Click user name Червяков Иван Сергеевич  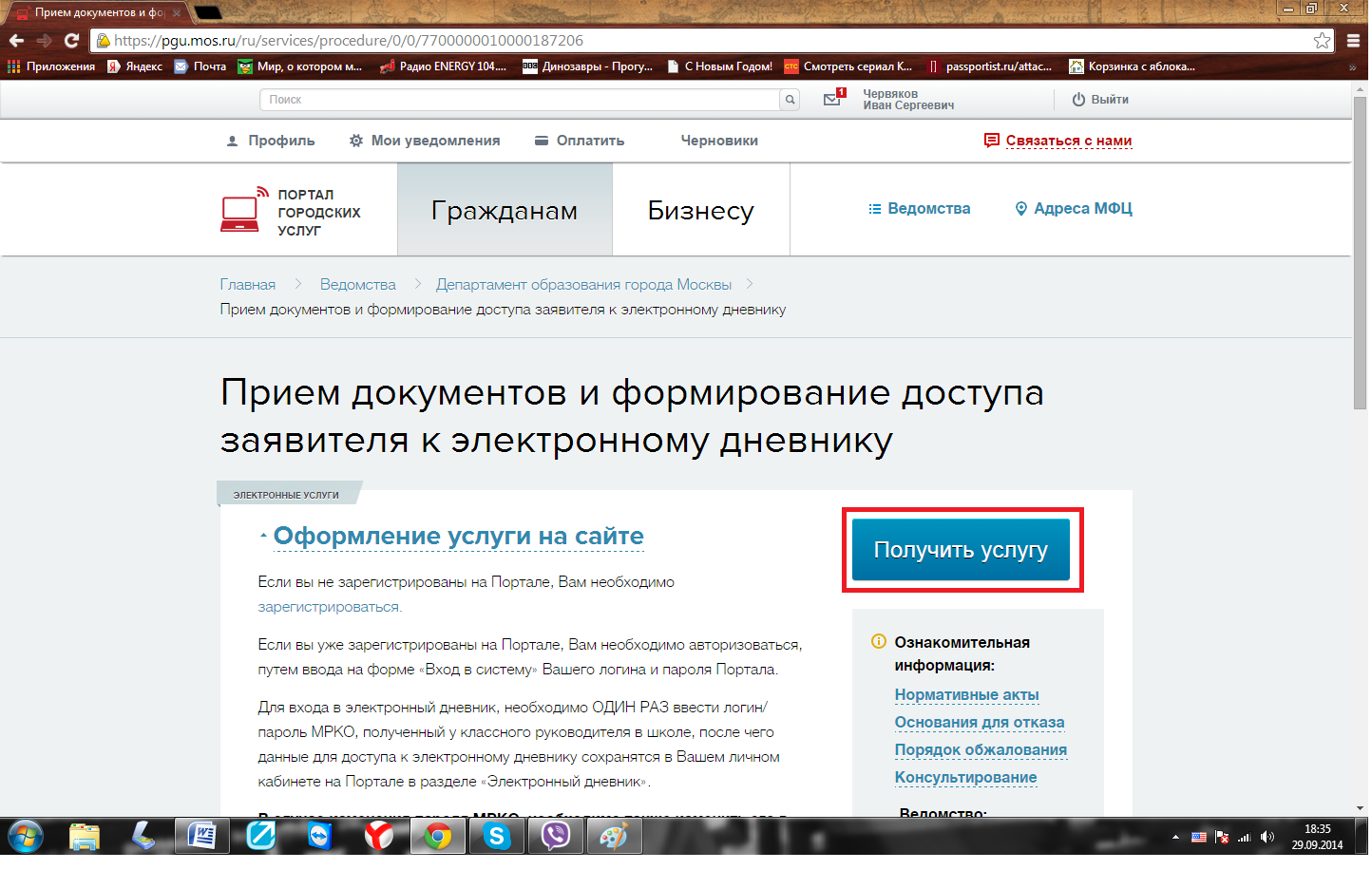point(910,100)
